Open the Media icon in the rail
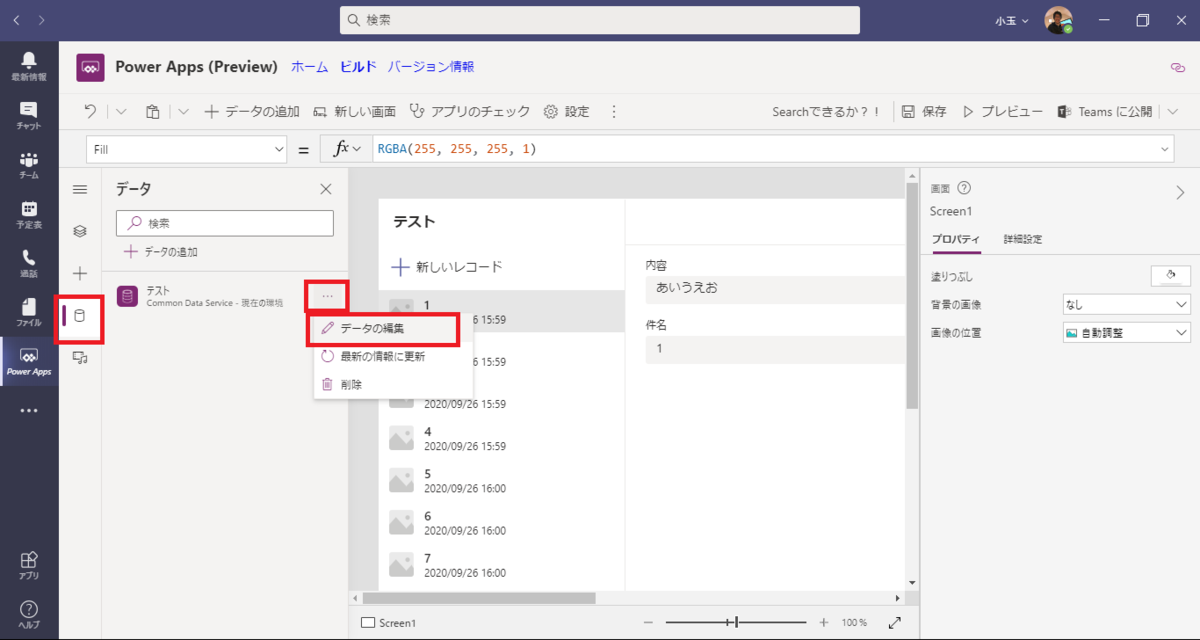Screen dimensions: 1200x640 tap(80, 357)
